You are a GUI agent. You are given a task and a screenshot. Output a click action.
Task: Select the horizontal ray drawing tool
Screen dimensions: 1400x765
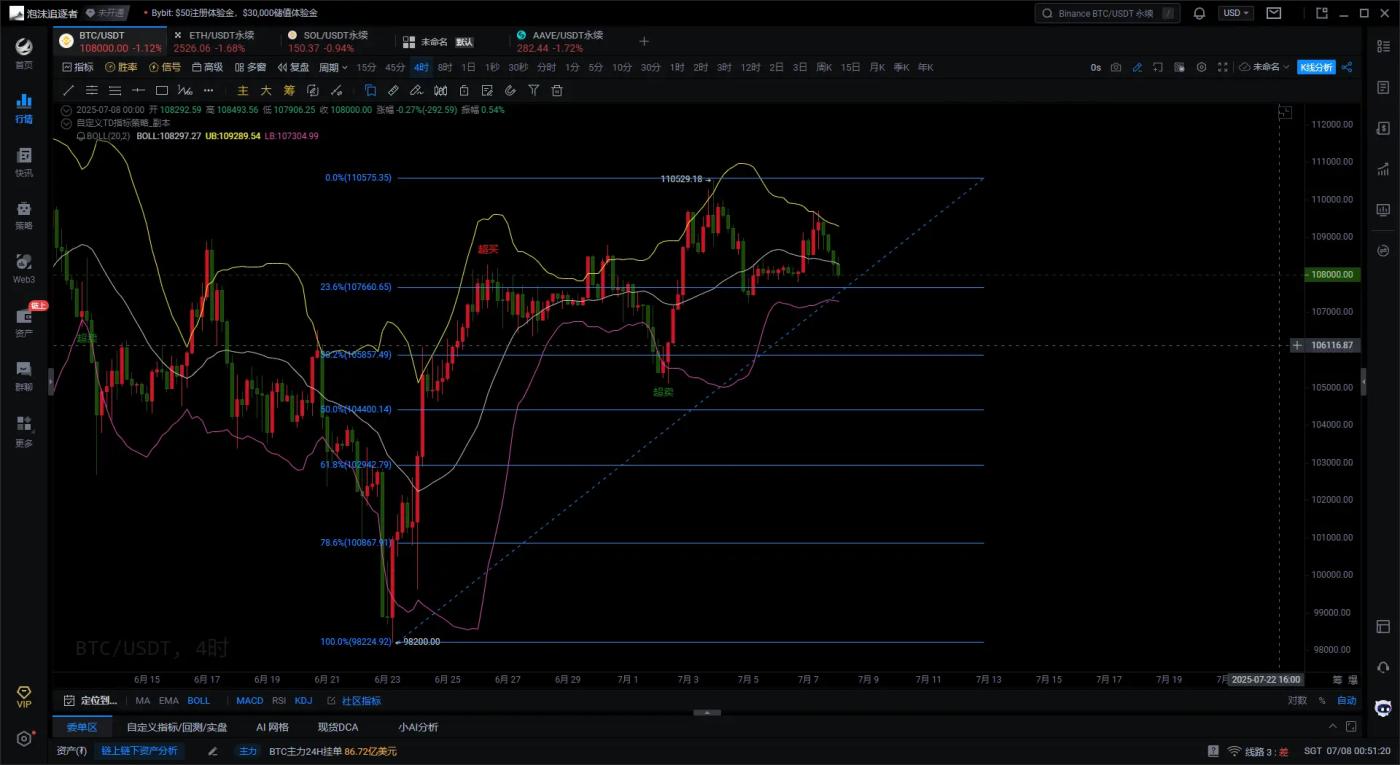(x=138, y=90)
